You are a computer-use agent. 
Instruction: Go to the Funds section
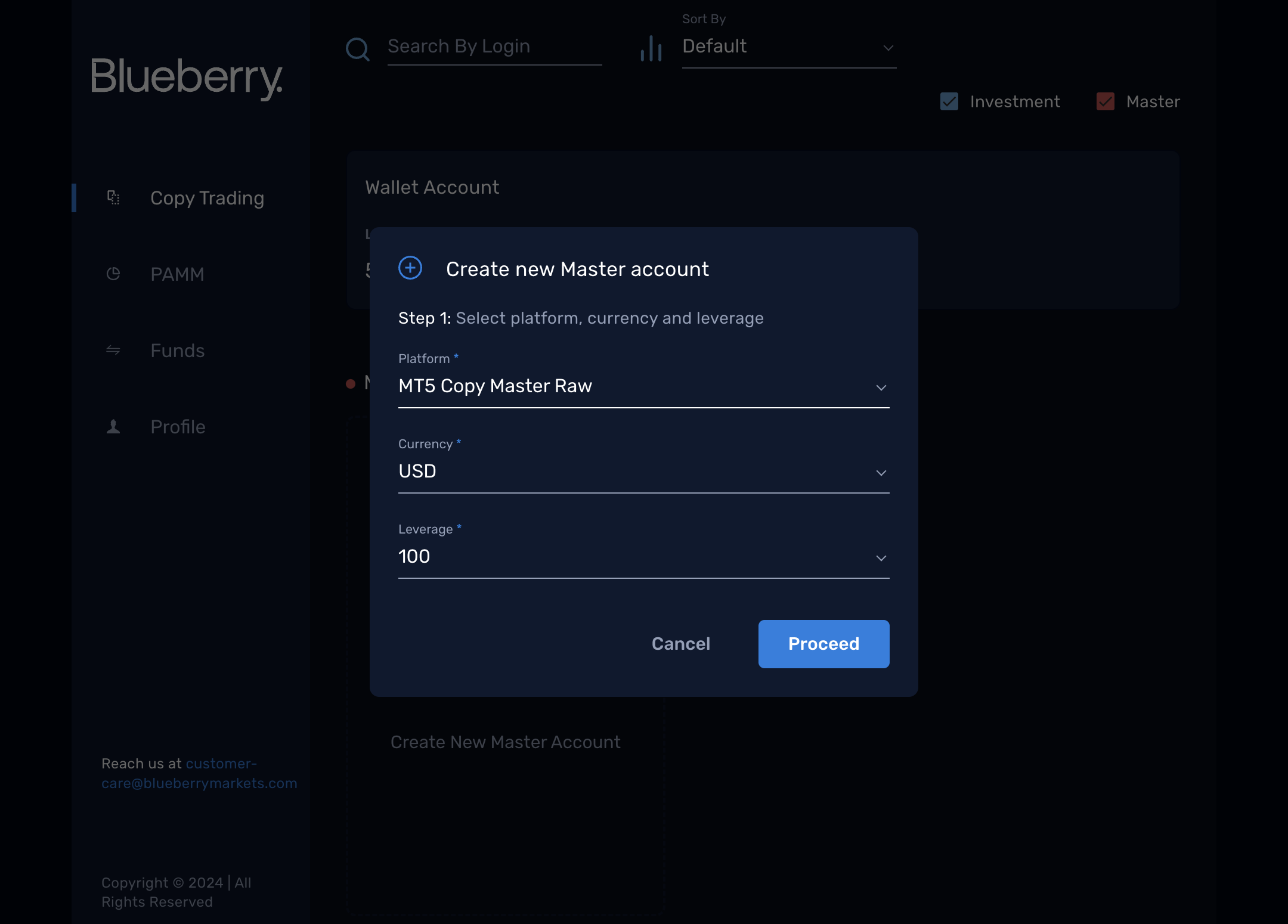(178, 350)
